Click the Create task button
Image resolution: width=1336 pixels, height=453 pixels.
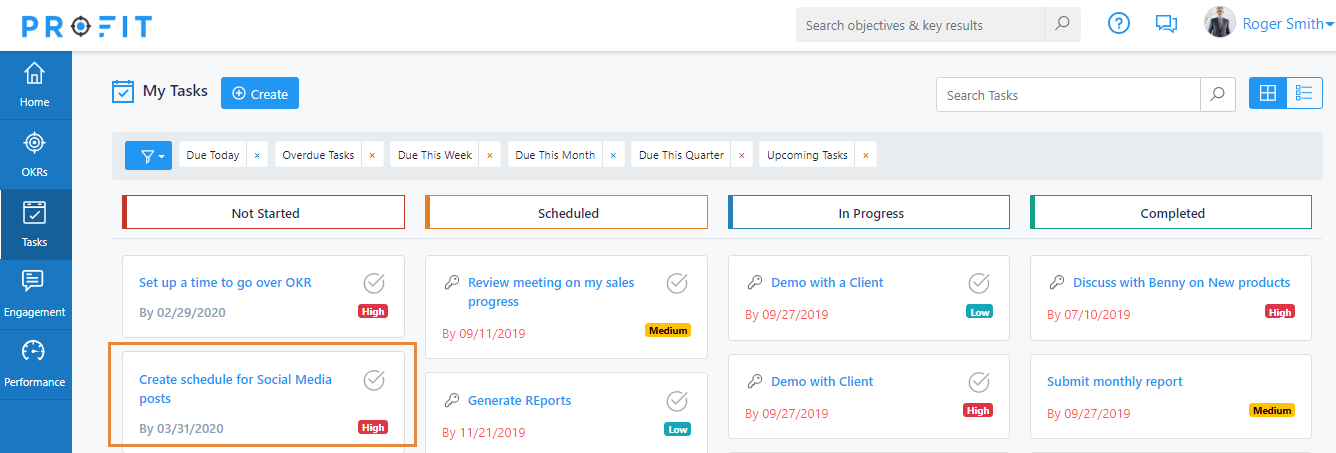260,93
